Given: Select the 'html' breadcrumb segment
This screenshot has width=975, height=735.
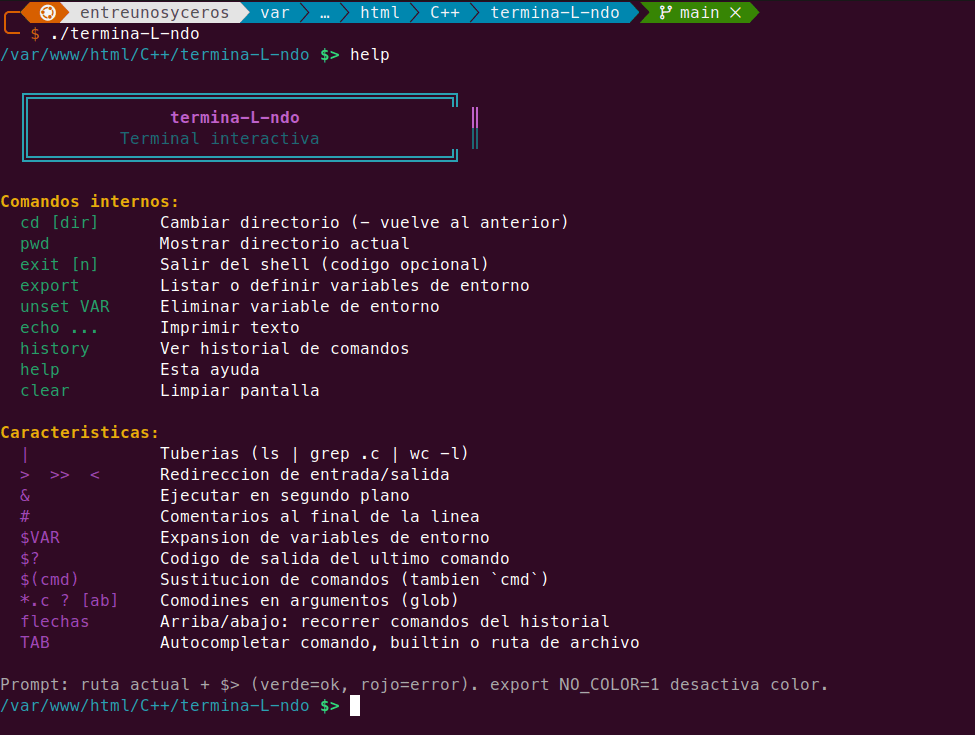Looking at the screenshot, I should [380, 12].
